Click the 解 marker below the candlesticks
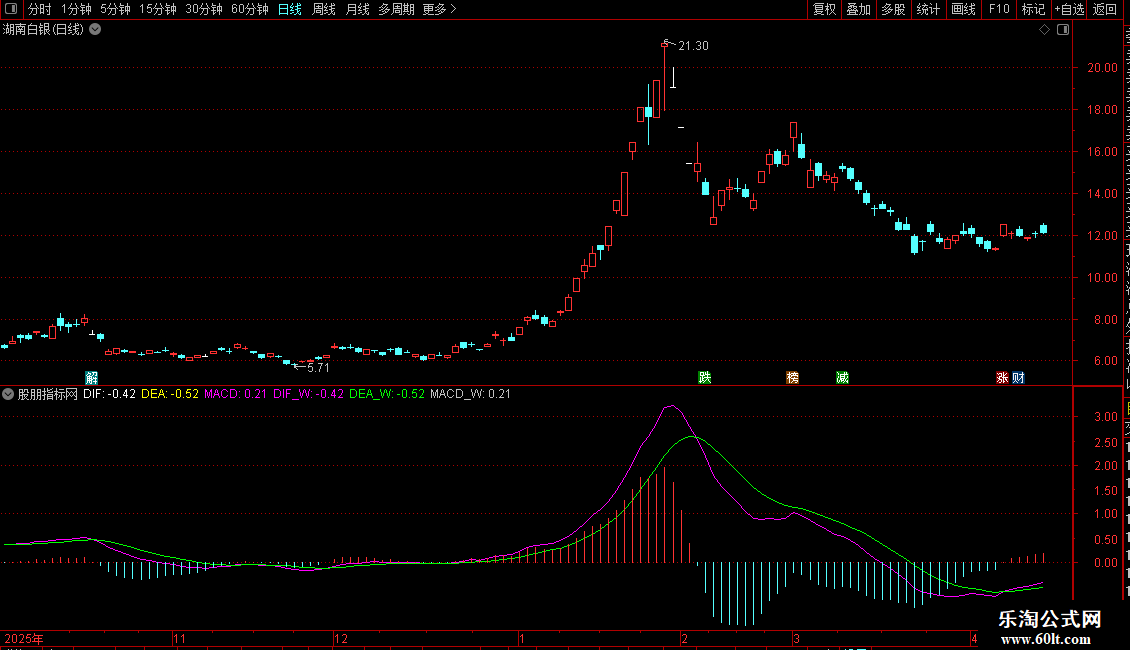This screenshot has height=650, width=1130. tap(92, 378)
